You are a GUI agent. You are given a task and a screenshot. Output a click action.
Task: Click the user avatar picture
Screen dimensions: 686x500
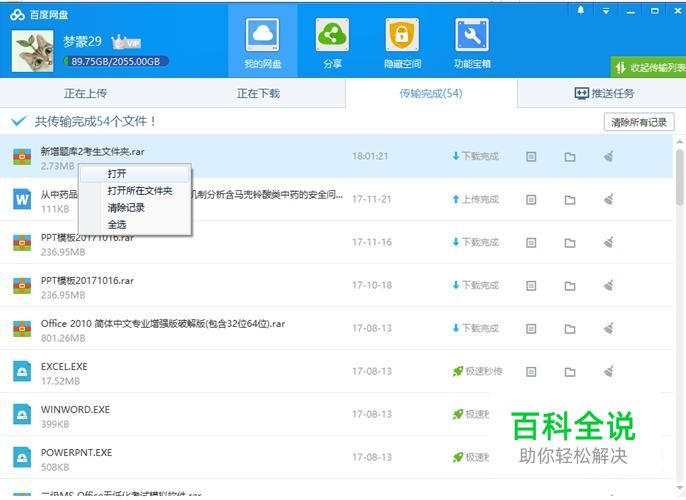pos(33,51)
